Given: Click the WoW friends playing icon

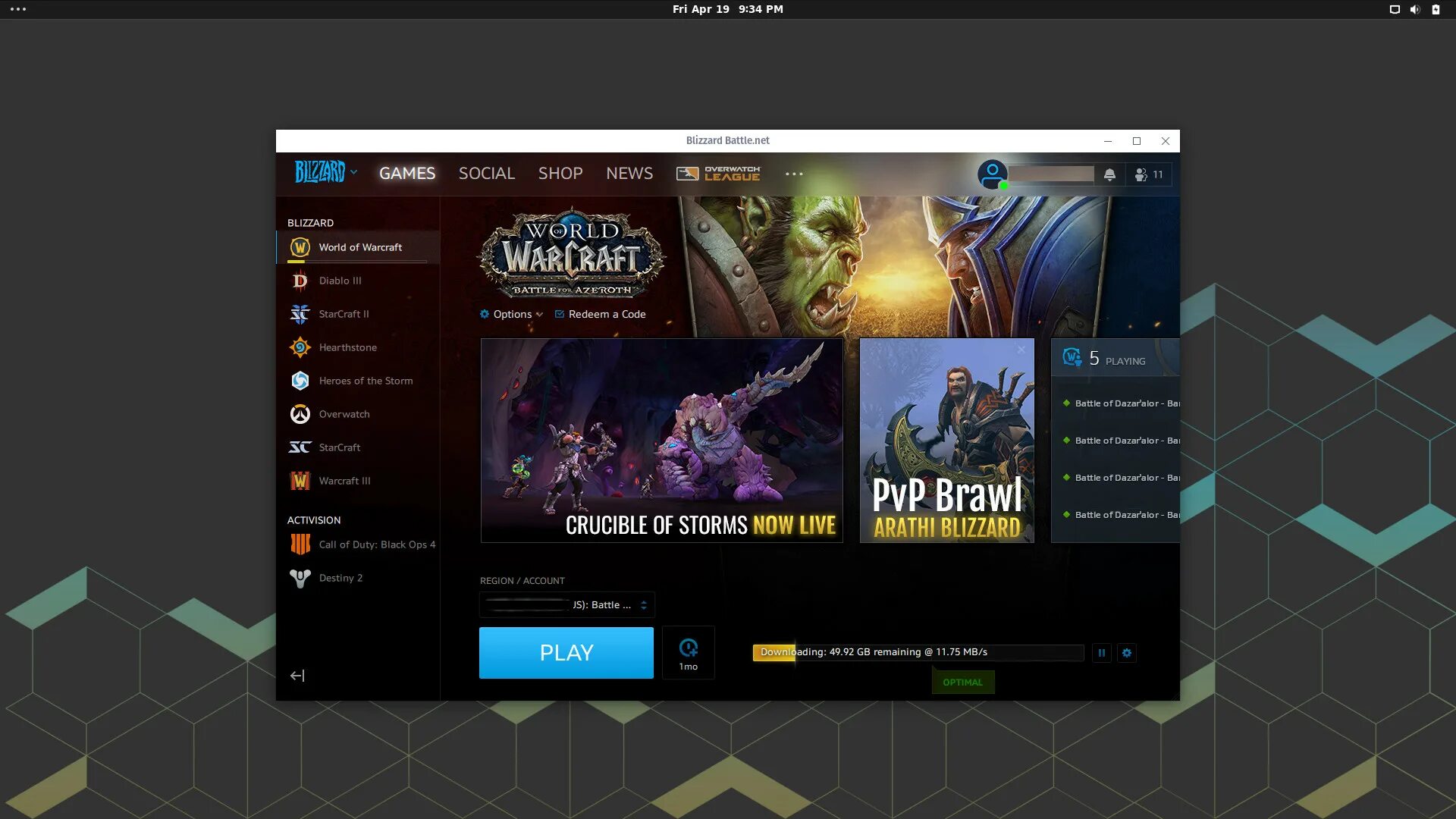Looking at the screenshot, I should [1072, 357].
